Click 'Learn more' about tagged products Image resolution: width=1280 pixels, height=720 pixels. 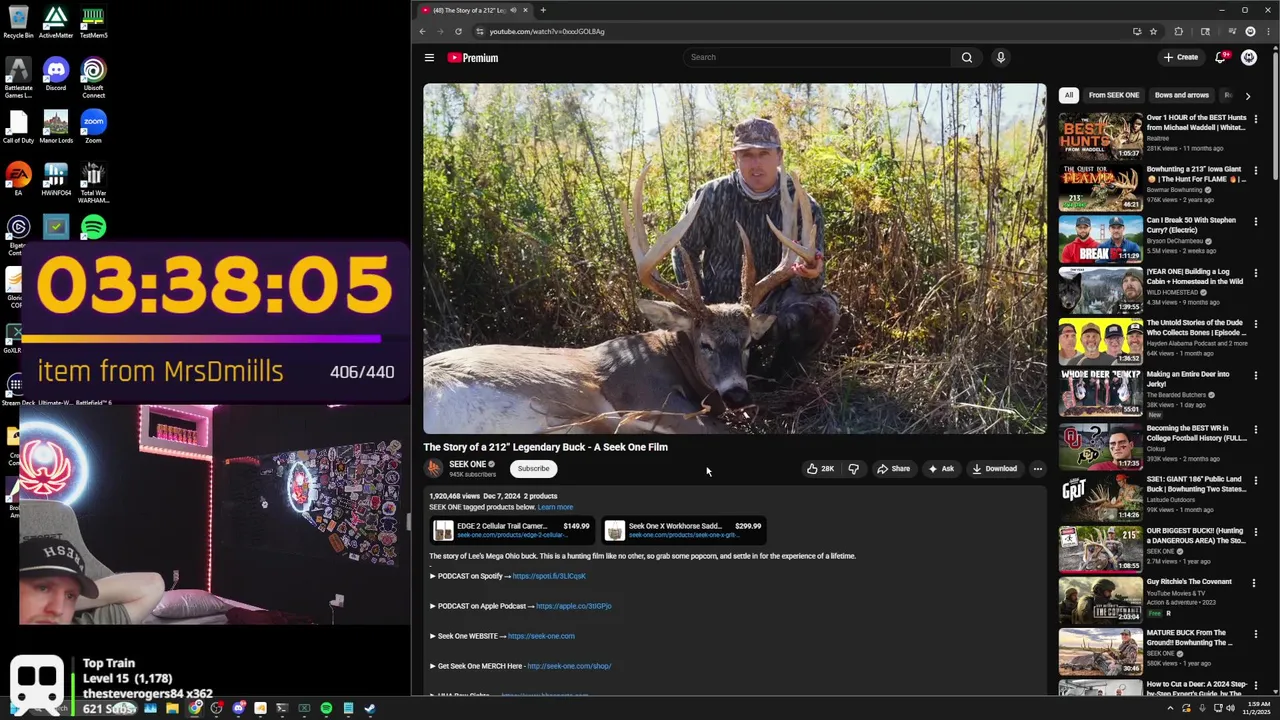(x=555, y=507)
